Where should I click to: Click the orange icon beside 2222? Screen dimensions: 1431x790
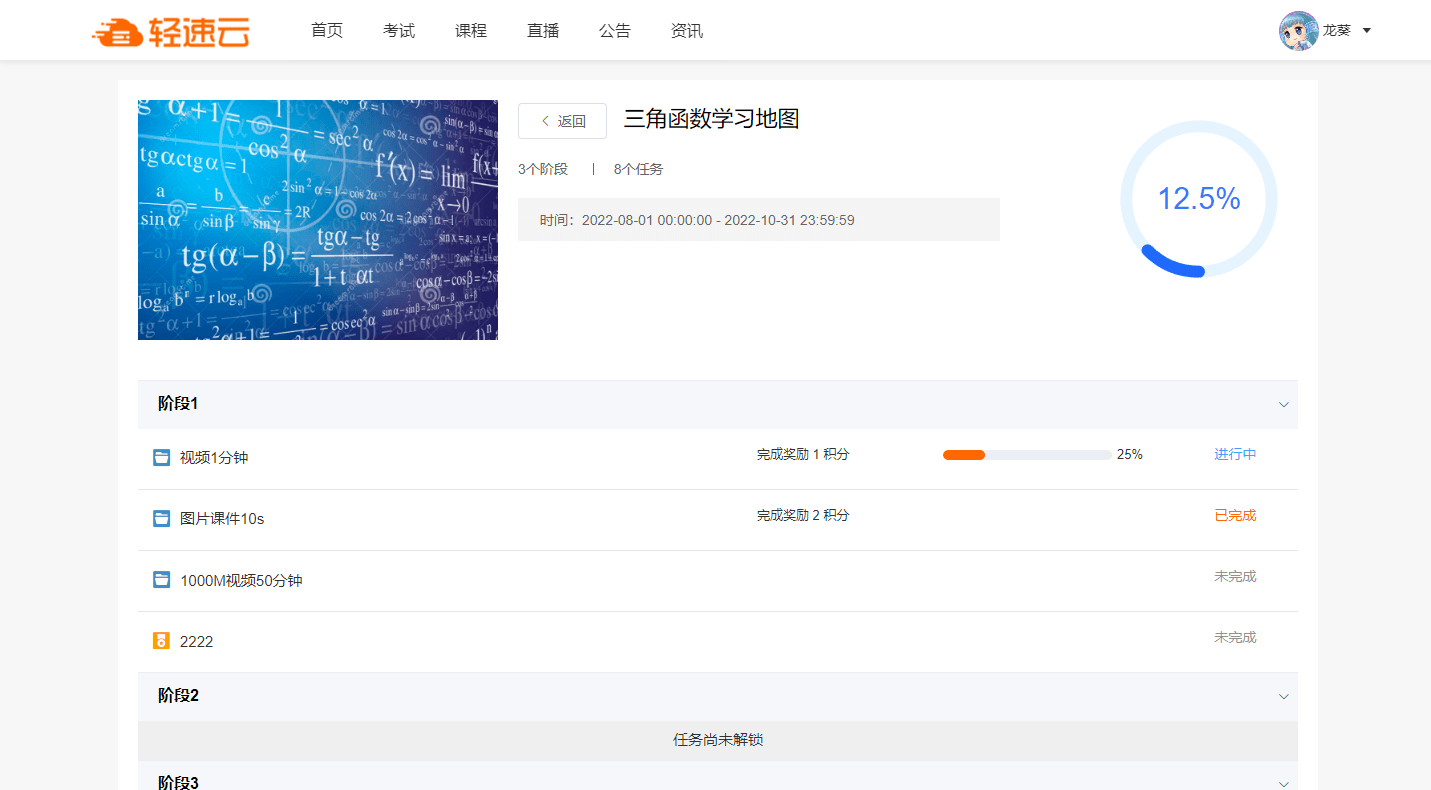(x=161, y=640)
